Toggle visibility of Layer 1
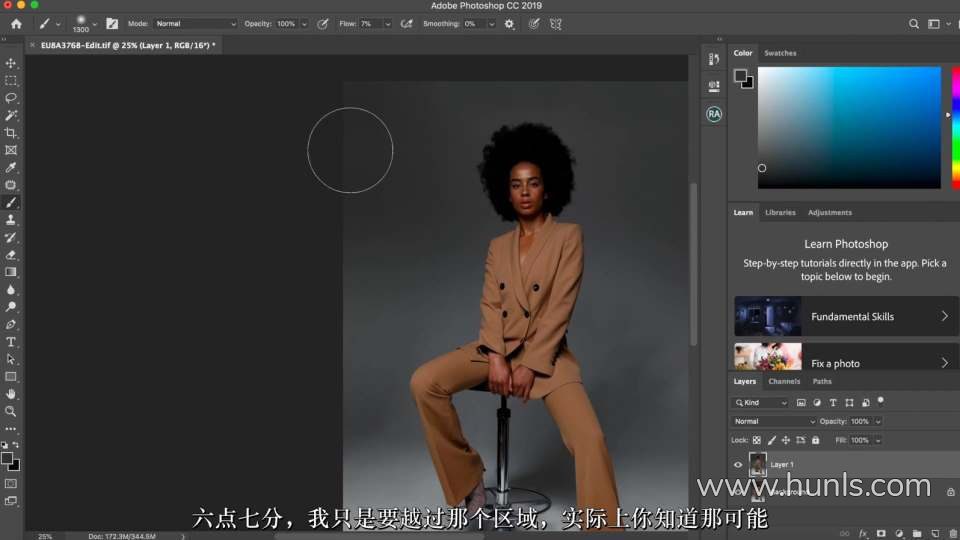This screenshot has width=960, height=540. click(738, 464)
